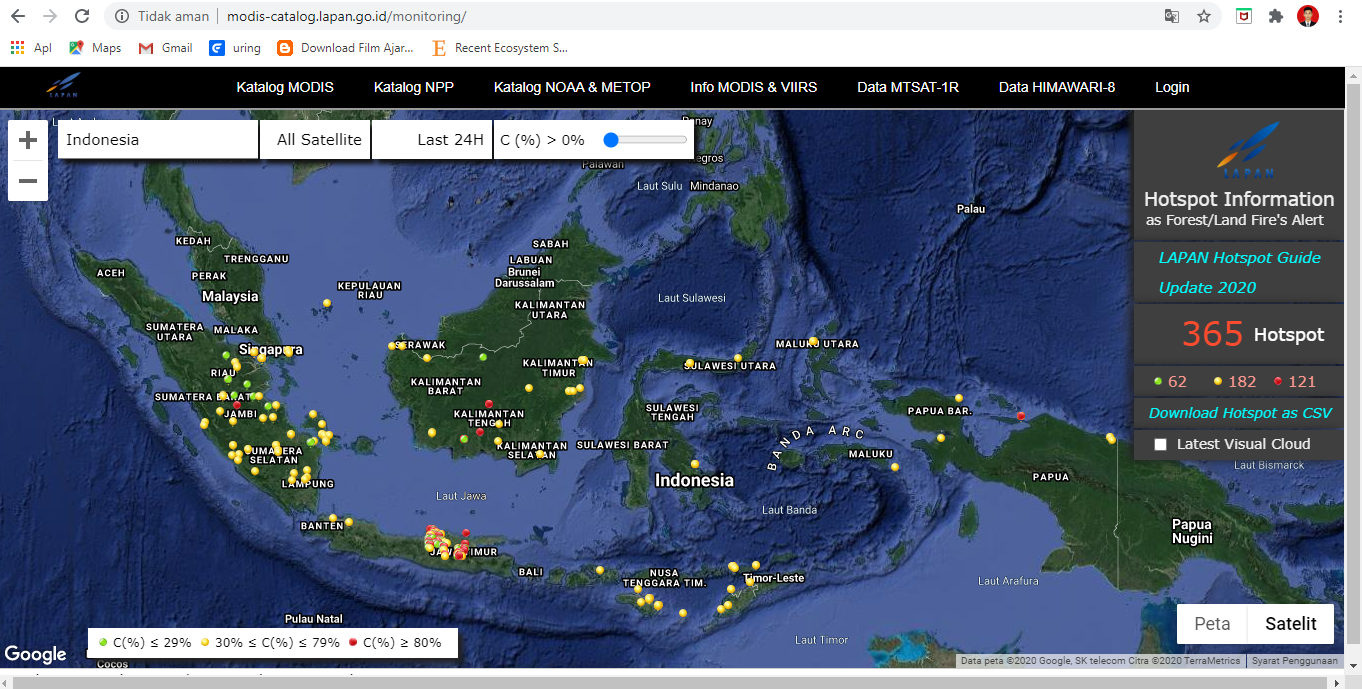Click the 'C(%) ≥ 80%' legend entry
This screenshot has height=689, width=1362.
coord(395,643)
